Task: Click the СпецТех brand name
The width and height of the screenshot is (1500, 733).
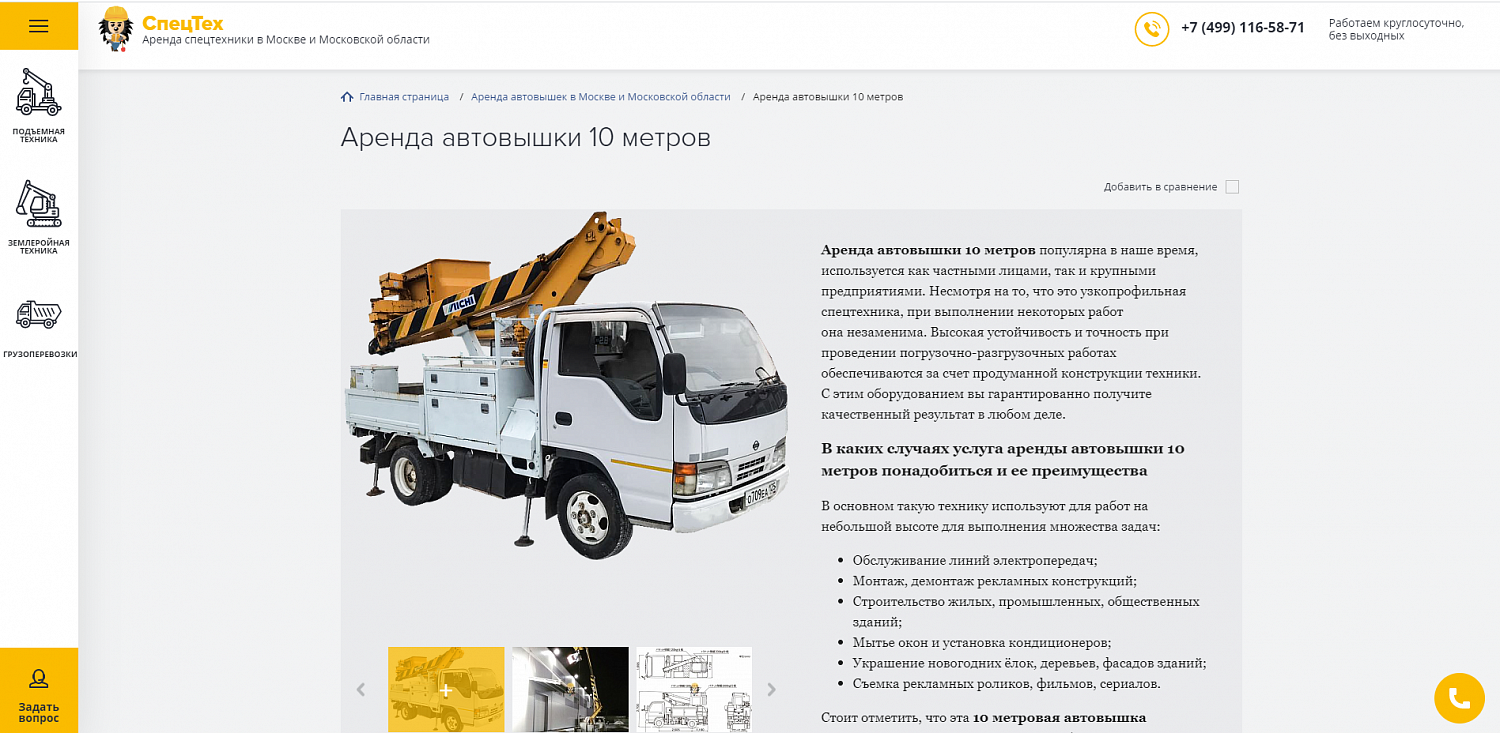Action: tap(183, 23)
